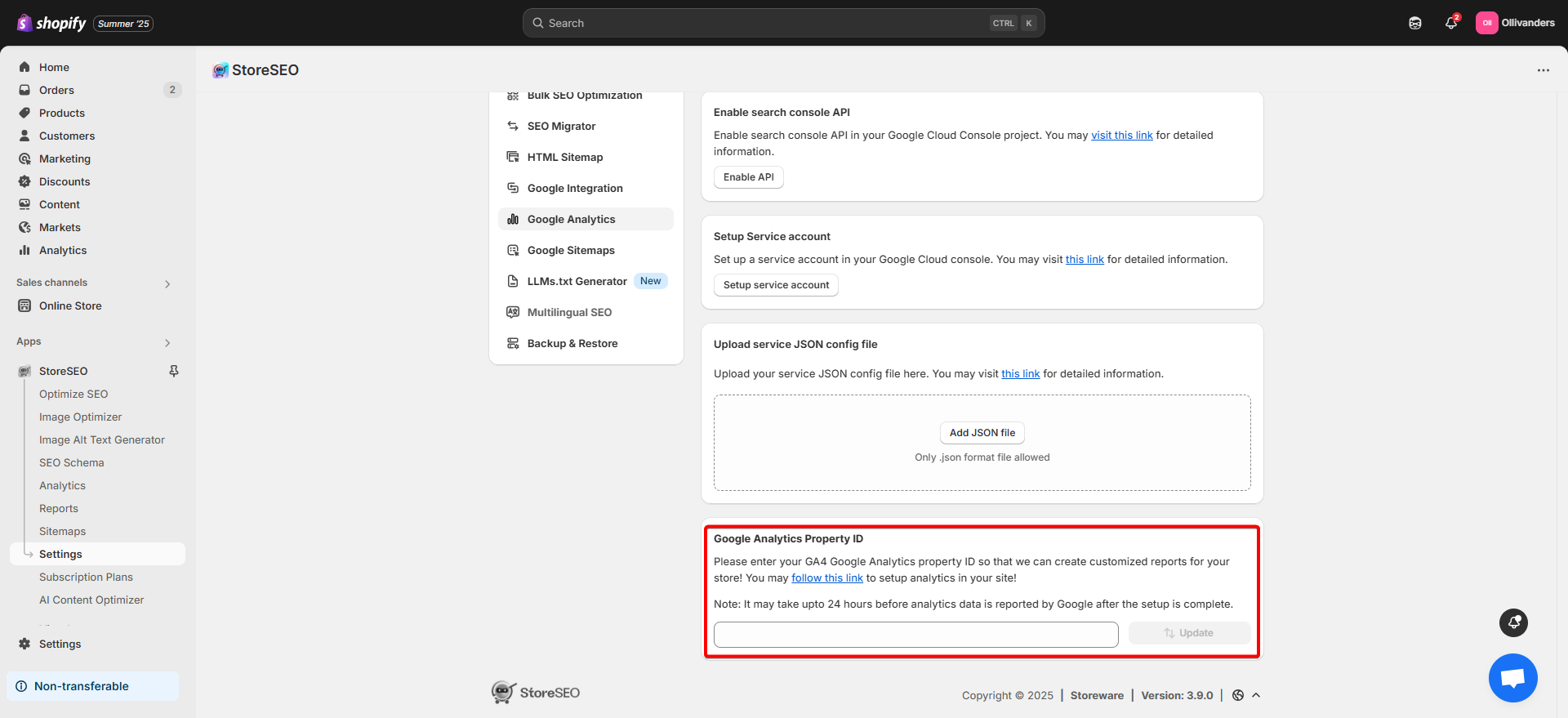
Task: Open 'this link' in Upload JSON section
Action: pos(1021,374)
